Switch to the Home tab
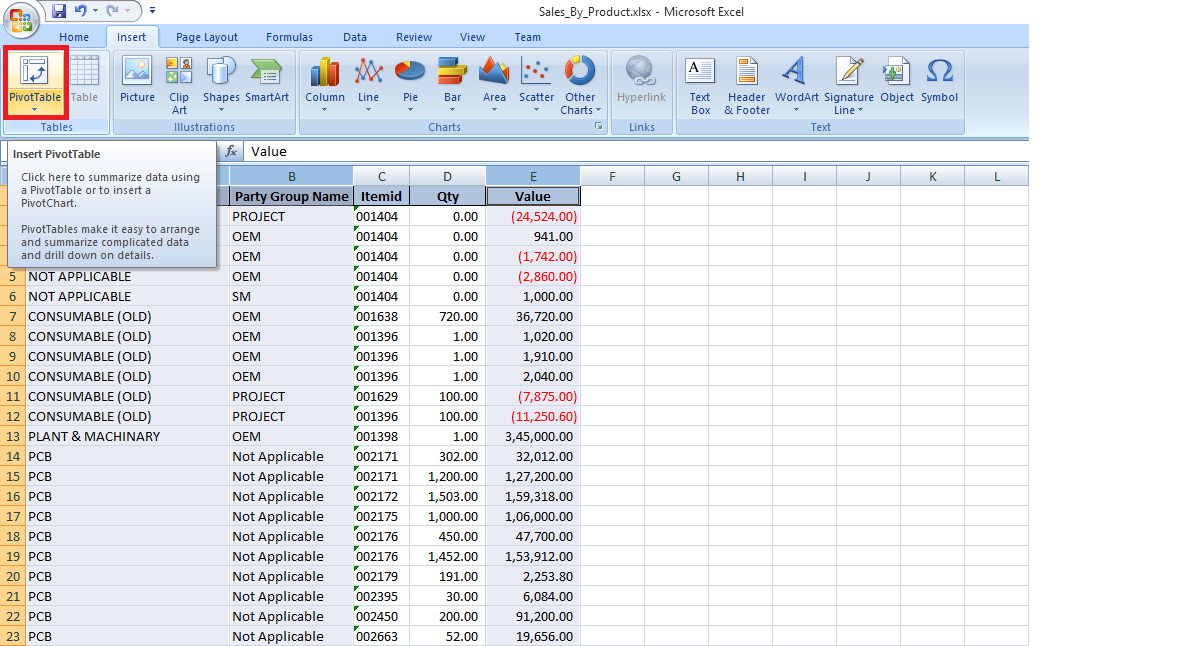 pyautogui.click(x=74, y=37)
